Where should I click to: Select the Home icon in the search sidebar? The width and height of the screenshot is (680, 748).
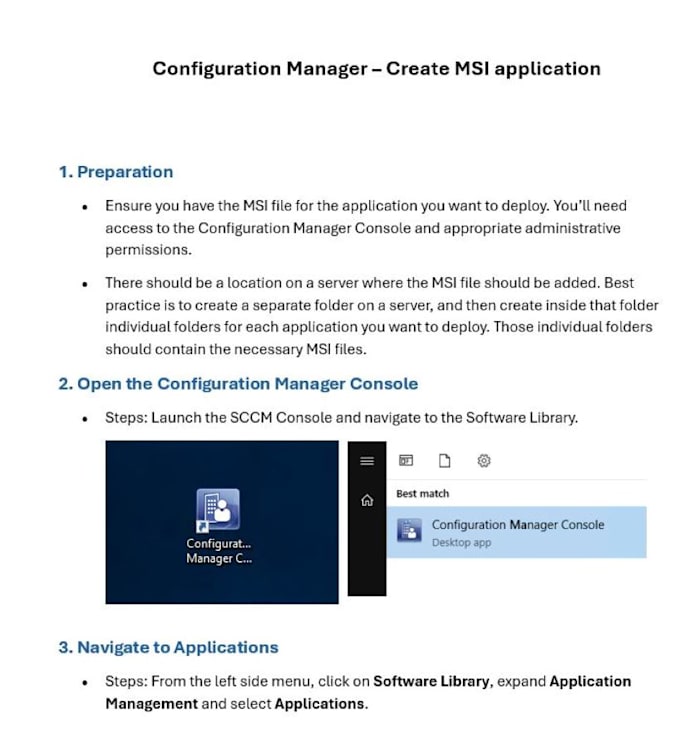click(x=367, y=500)
